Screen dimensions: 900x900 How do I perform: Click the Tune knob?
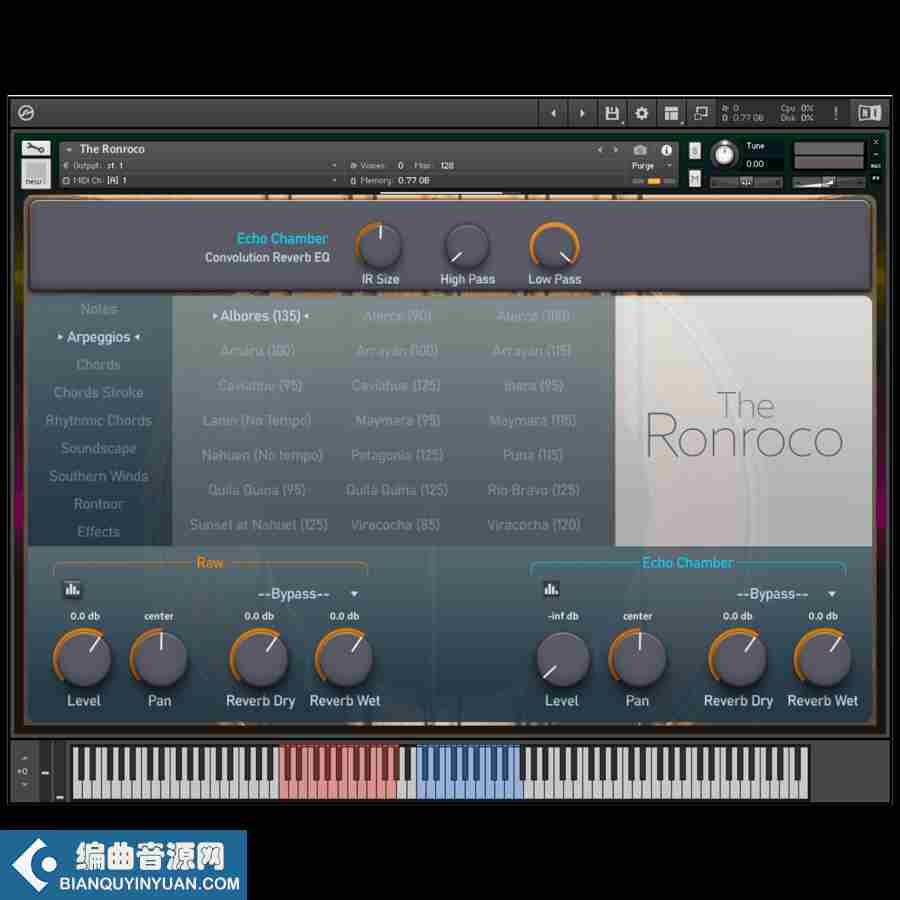[x=724, y=154]
